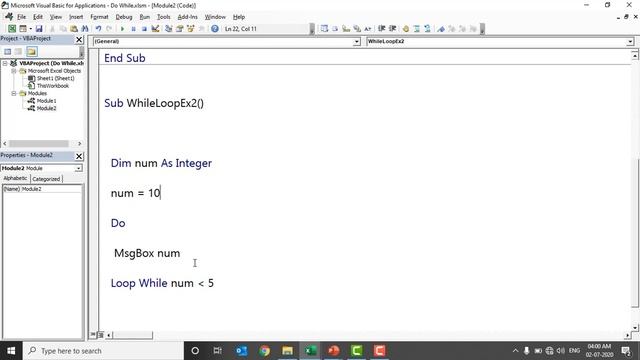The height and width of the screenshot is (360, 640).
Task: Click Procedure View button at code window bottom
Action: point(93,335)
